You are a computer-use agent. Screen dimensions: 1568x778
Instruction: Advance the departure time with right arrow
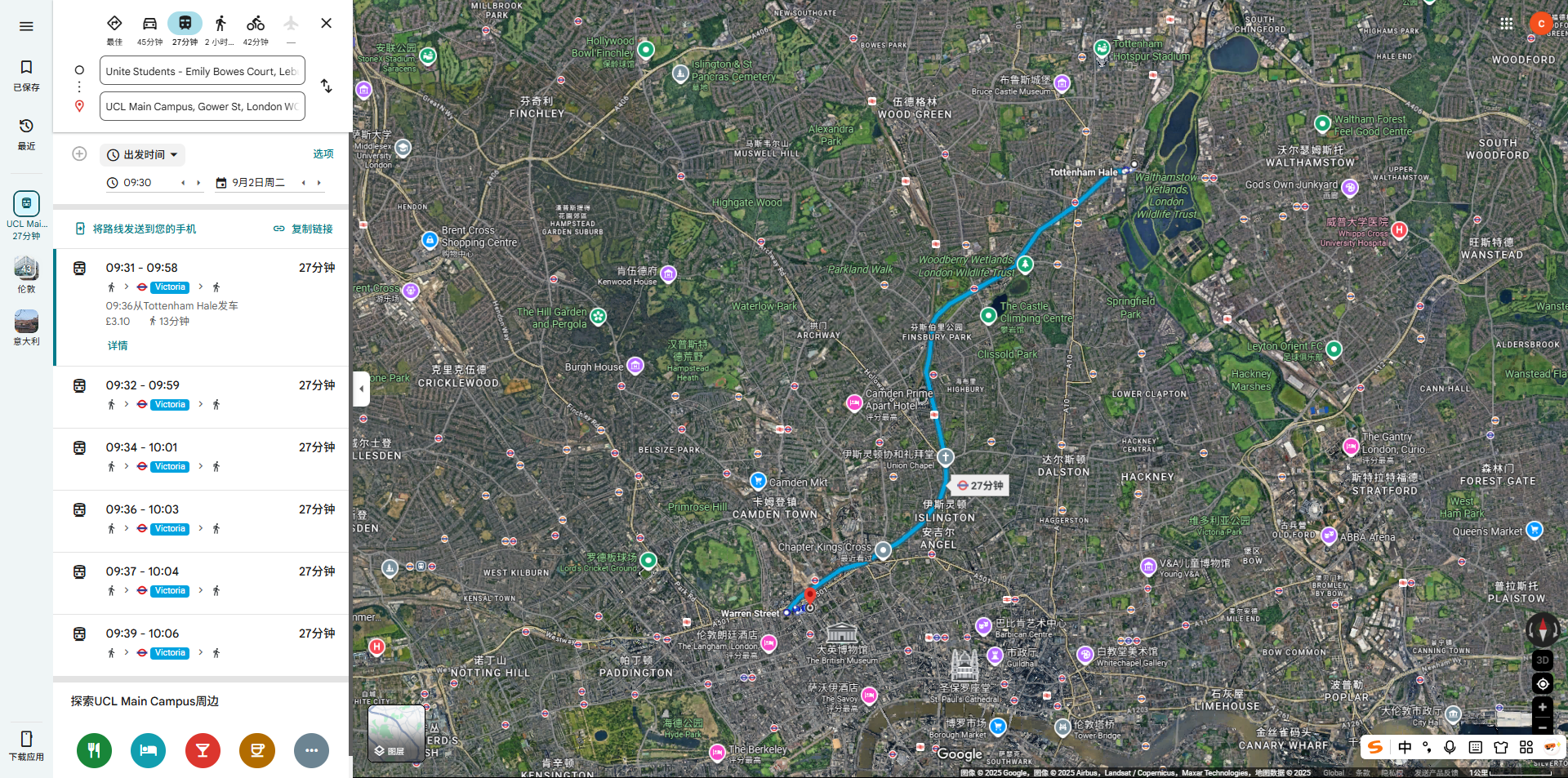198,183
